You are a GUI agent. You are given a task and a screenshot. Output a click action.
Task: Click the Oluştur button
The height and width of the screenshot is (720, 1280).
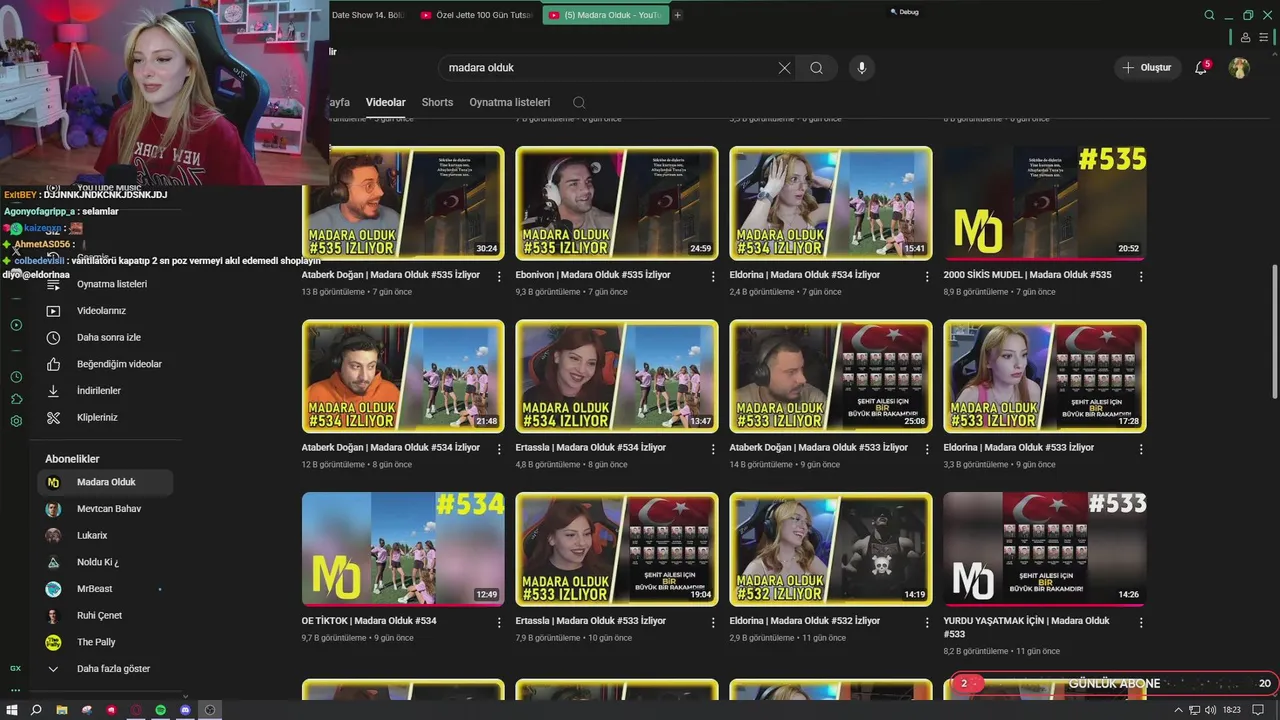pyautogui.click(x=1146, y=68)
